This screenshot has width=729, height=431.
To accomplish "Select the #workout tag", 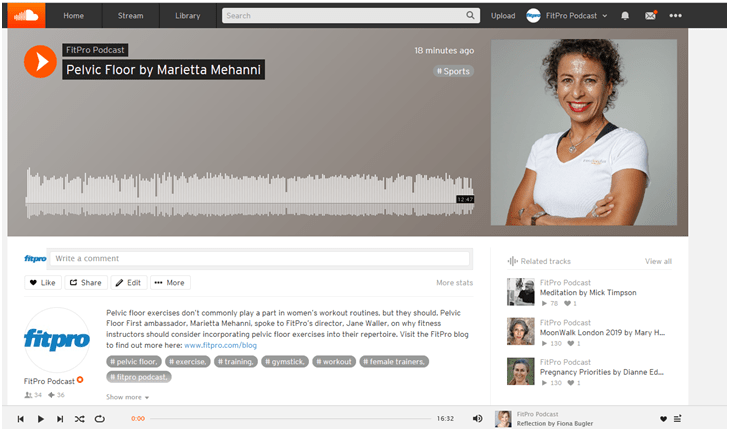I will point(334,361).
